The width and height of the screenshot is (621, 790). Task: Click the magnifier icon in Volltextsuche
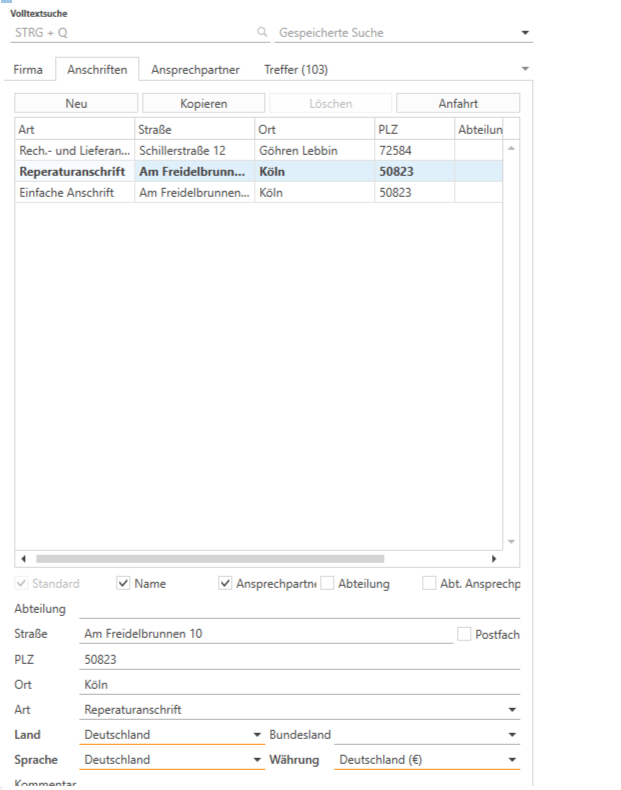coord(263,33)
